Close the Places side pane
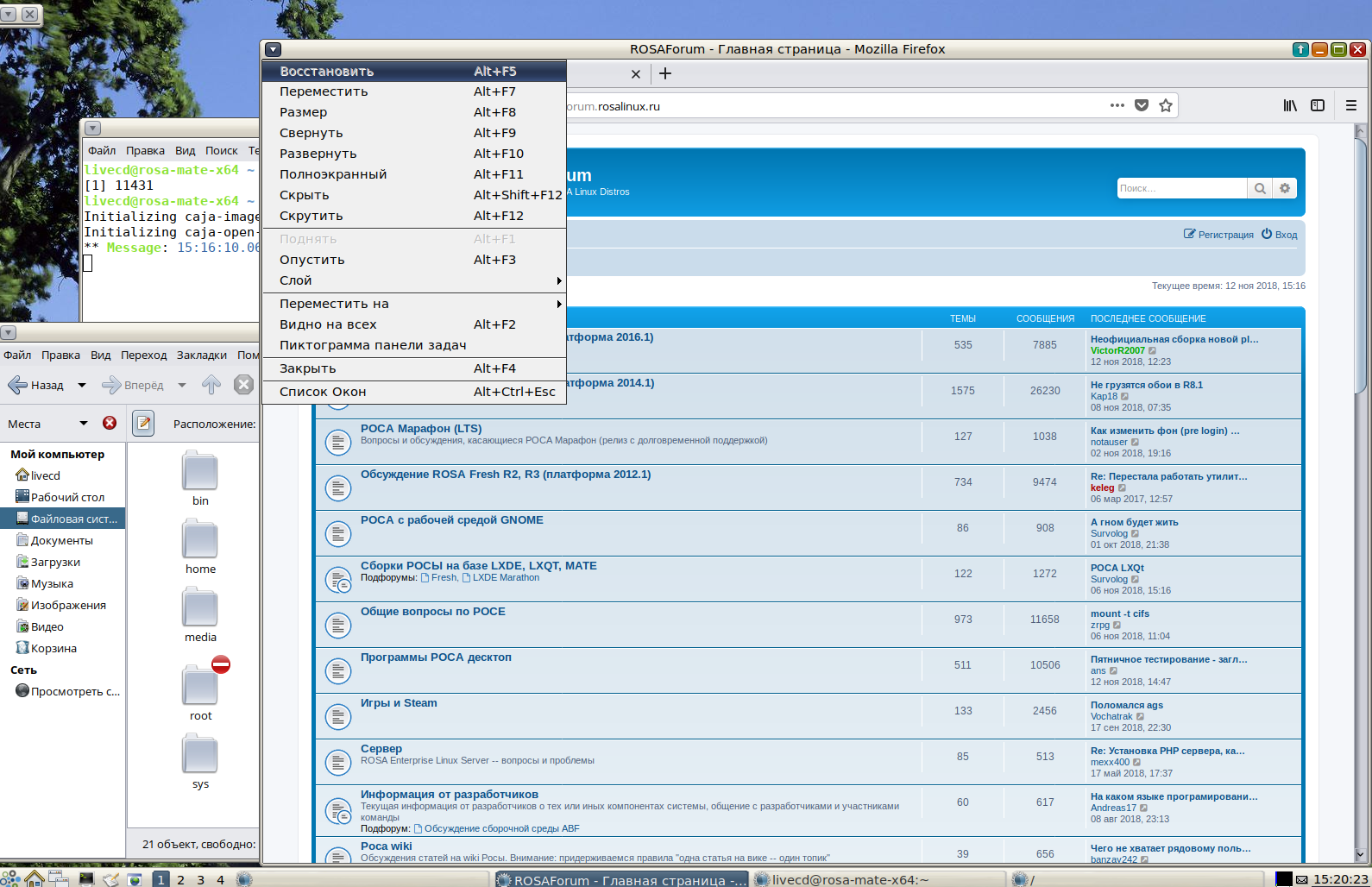Image resolution: width=1372 pixels, height=887 pixels. pos(110,423)
